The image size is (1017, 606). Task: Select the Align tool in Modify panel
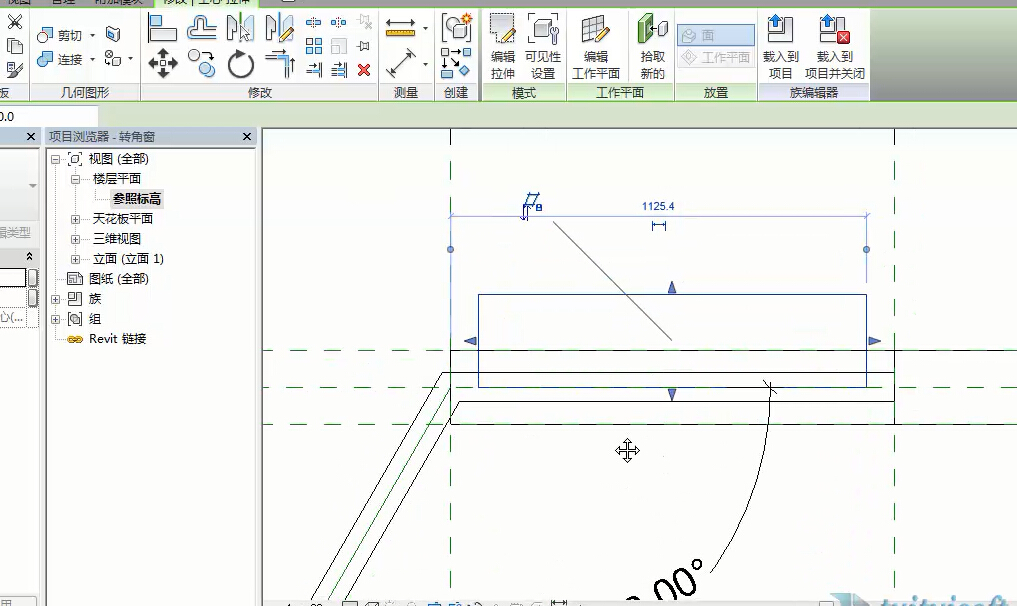[x=163, y=29]
